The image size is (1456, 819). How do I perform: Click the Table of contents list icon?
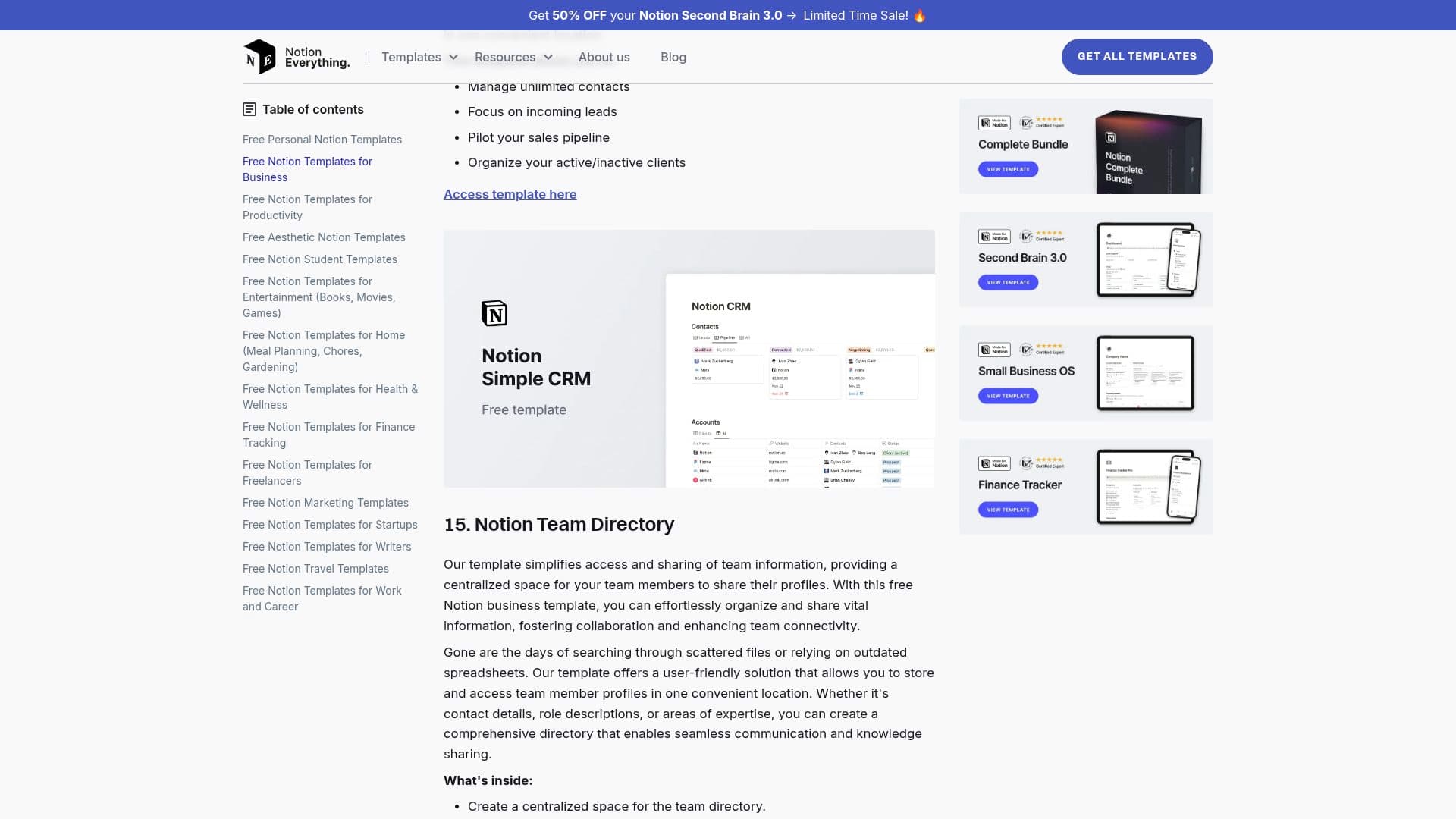(x=249, y=109)
